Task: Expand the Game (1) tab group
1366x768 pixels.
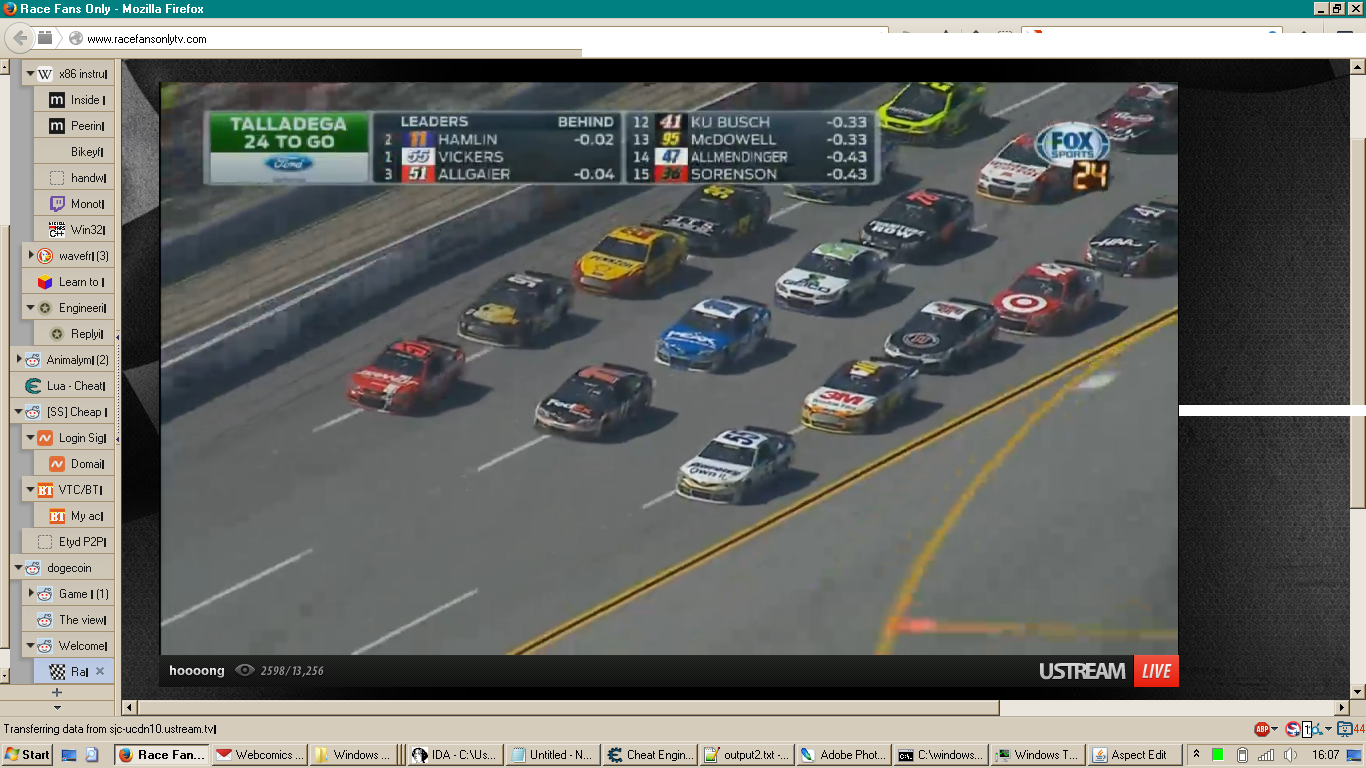Action: click(30, 594)
